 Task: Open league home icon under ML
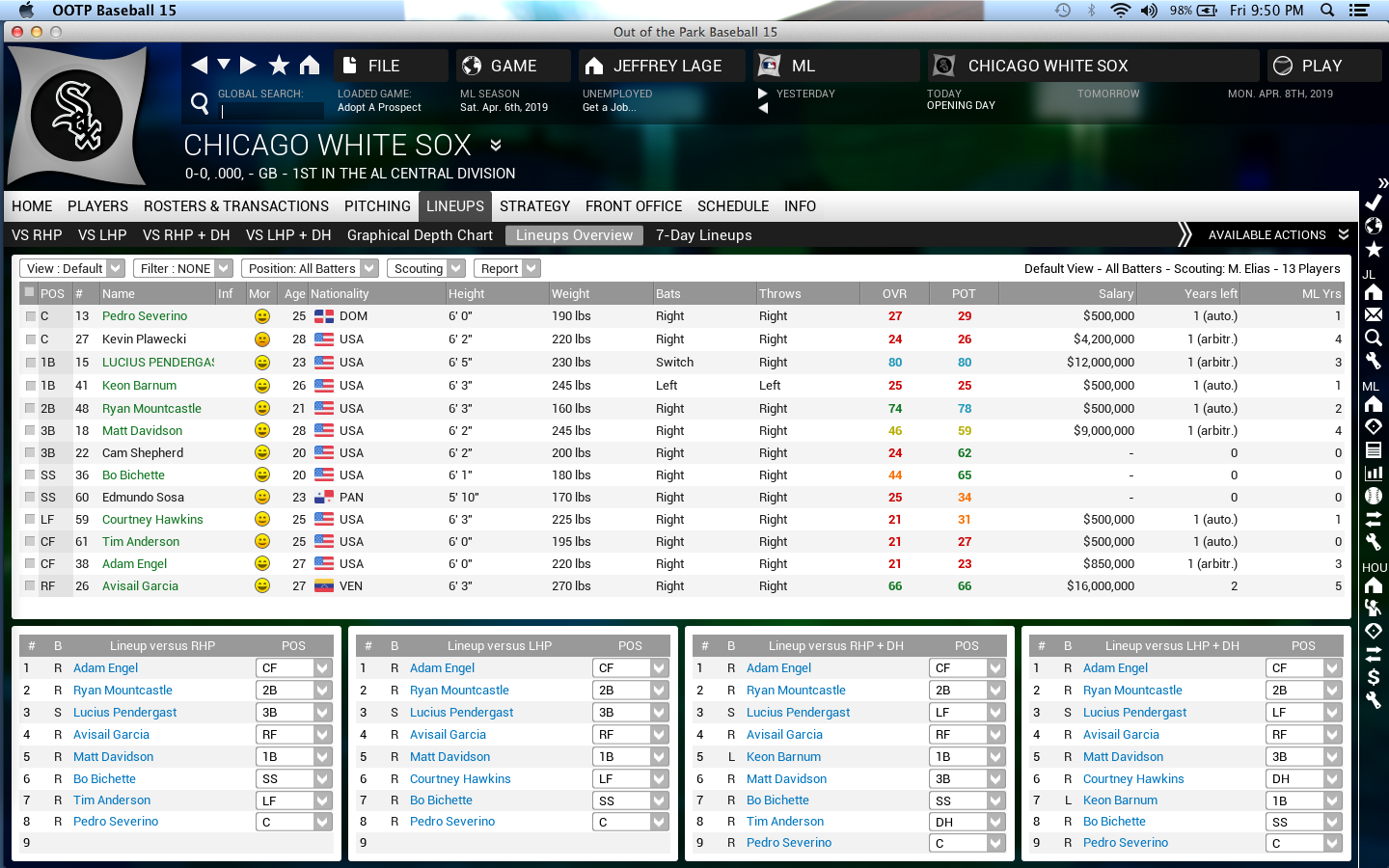coord(1374,403)
